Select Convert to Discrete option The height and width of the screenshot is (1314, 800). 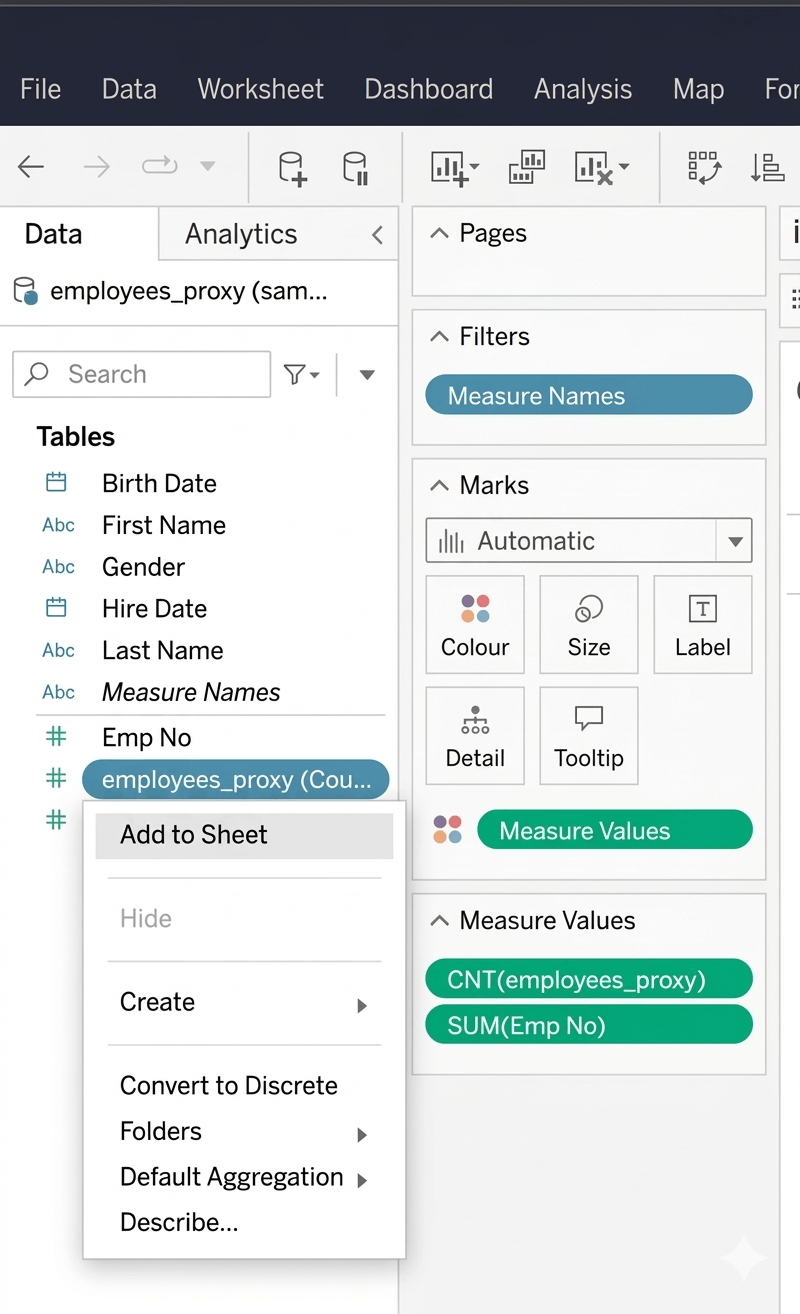(x=229, y=1086)
